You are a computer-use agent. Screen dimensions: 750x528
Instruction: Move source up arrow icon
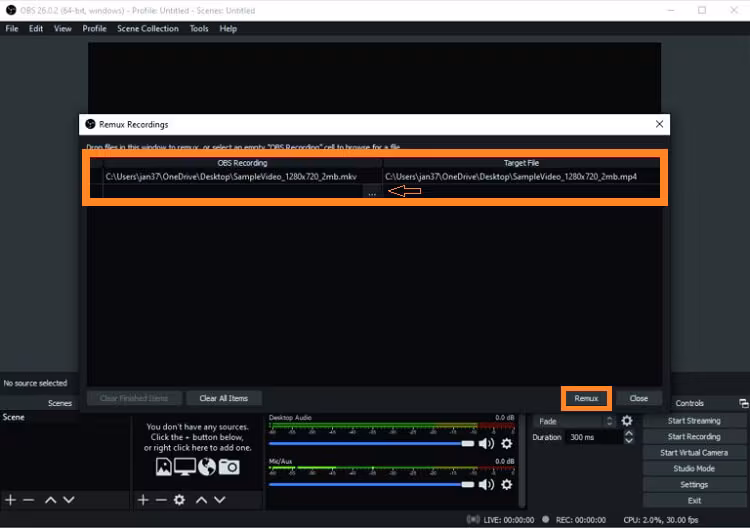(x=201, y=500)
